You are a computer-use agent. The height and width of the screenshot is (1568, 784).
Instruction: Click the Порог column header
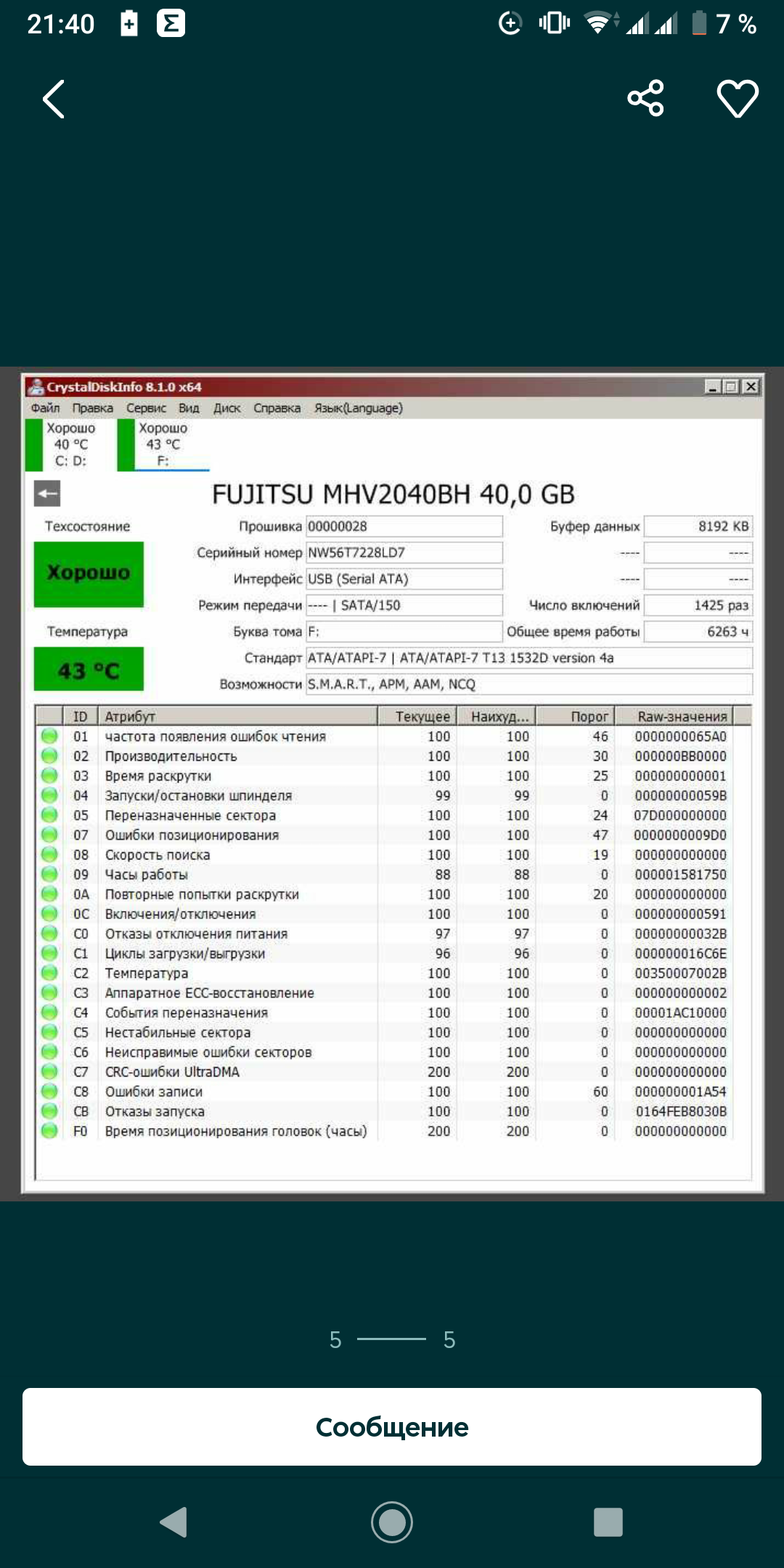coord(576,716)
